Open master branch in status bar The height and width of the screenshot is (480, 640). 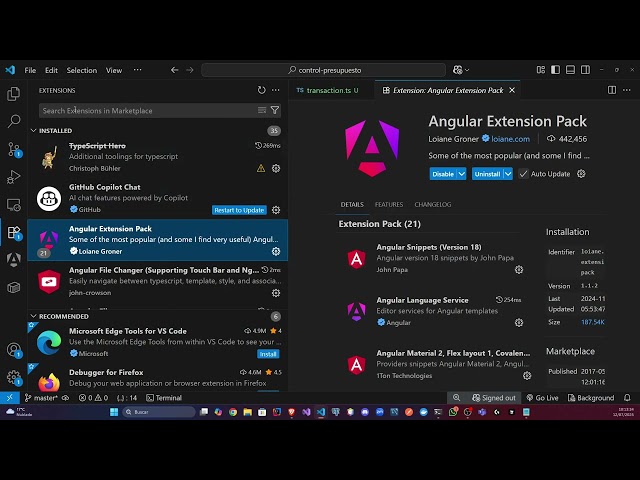pos(41,398)
